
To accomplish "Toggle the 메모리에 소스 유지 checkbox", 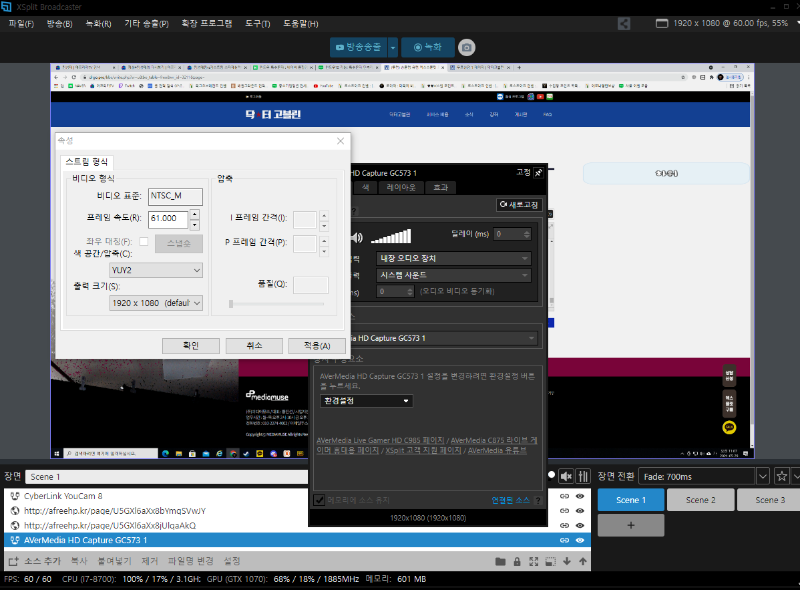I will click(319, 500).
